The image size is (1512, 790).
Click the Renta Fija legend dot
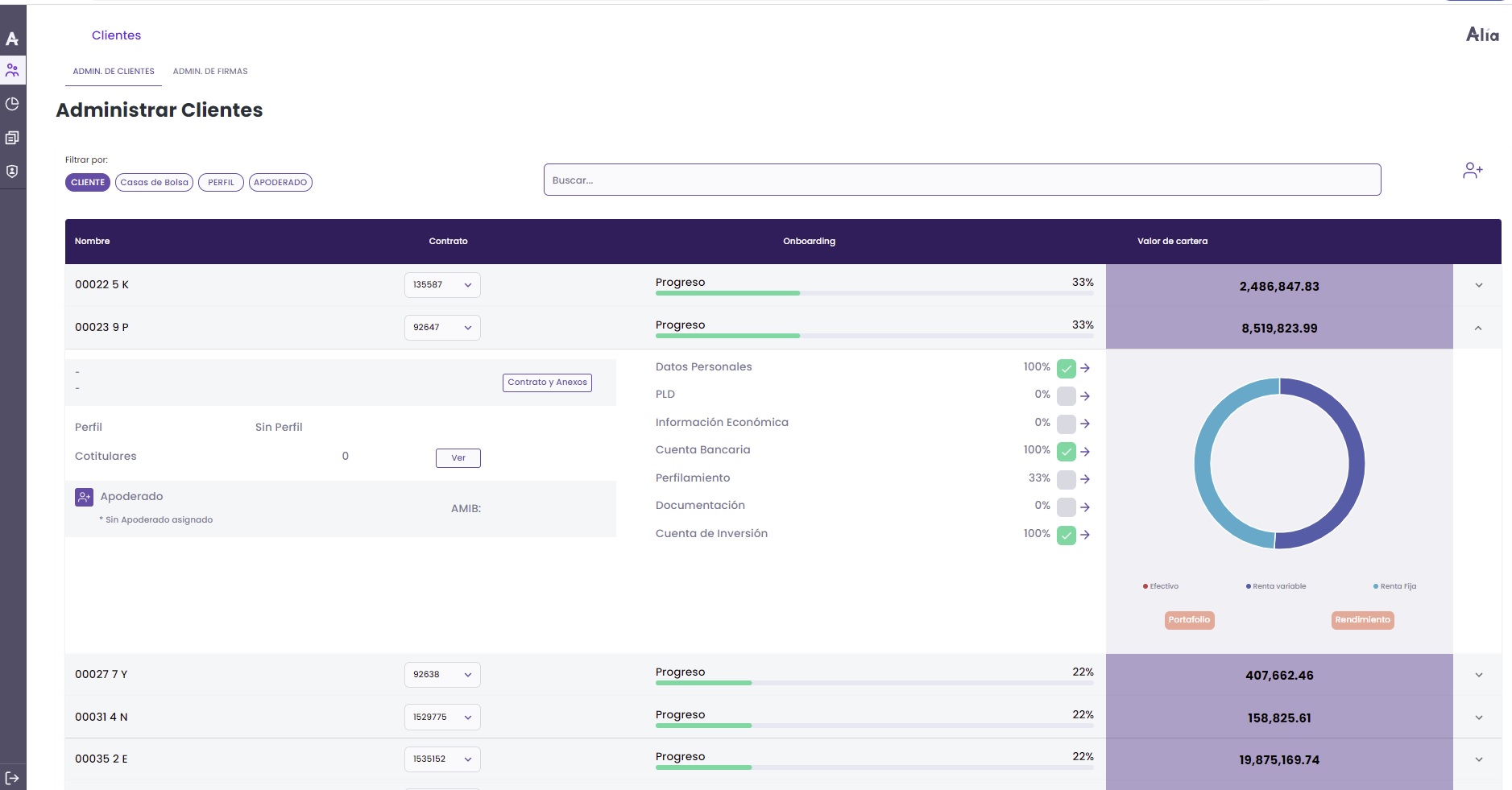point(1376,586)
